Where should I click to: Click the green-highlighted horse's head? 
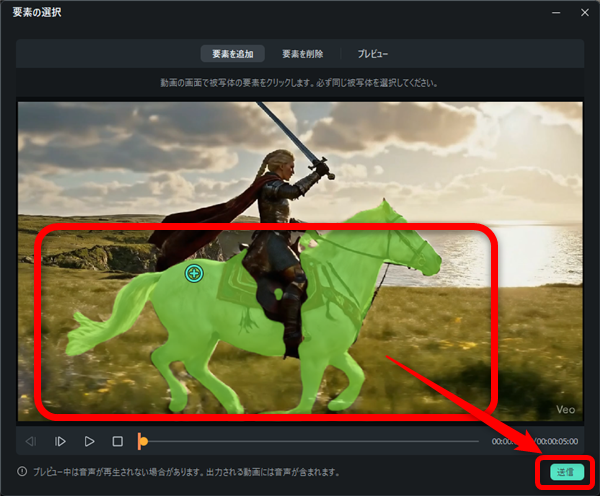pyautogui.click(x=418, y=255)
